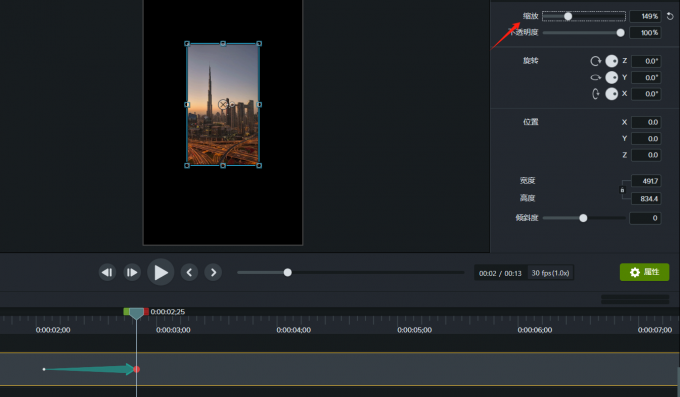Click the red out-point marker on playhead
This screenshot has width=680, height=397.
(147, 312)
